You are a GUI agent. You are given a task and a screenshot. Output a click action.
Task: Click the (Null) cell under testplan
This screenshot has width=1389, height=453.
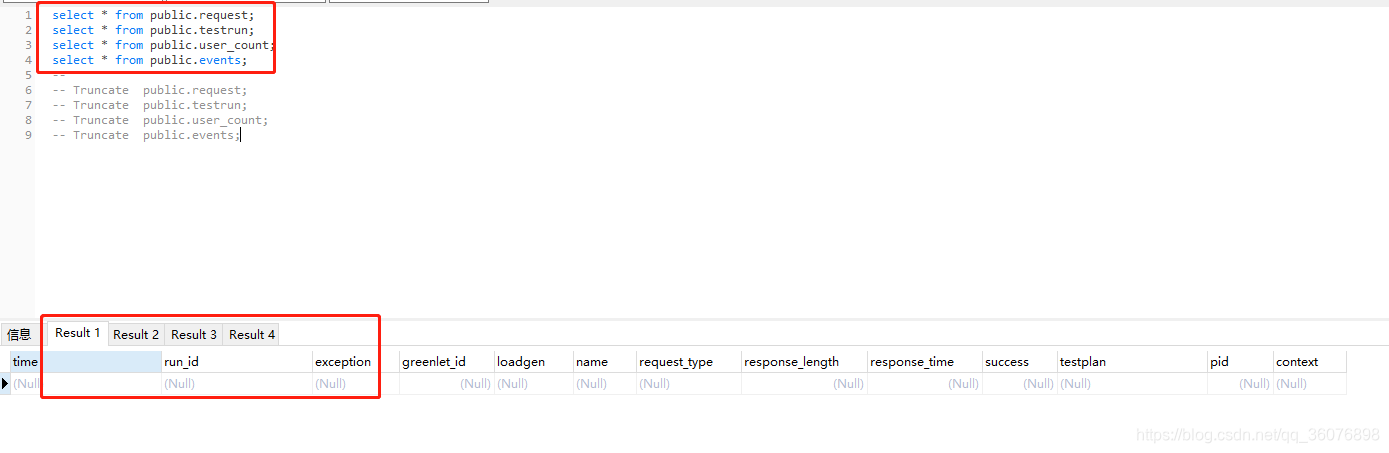coord(1132,384)
